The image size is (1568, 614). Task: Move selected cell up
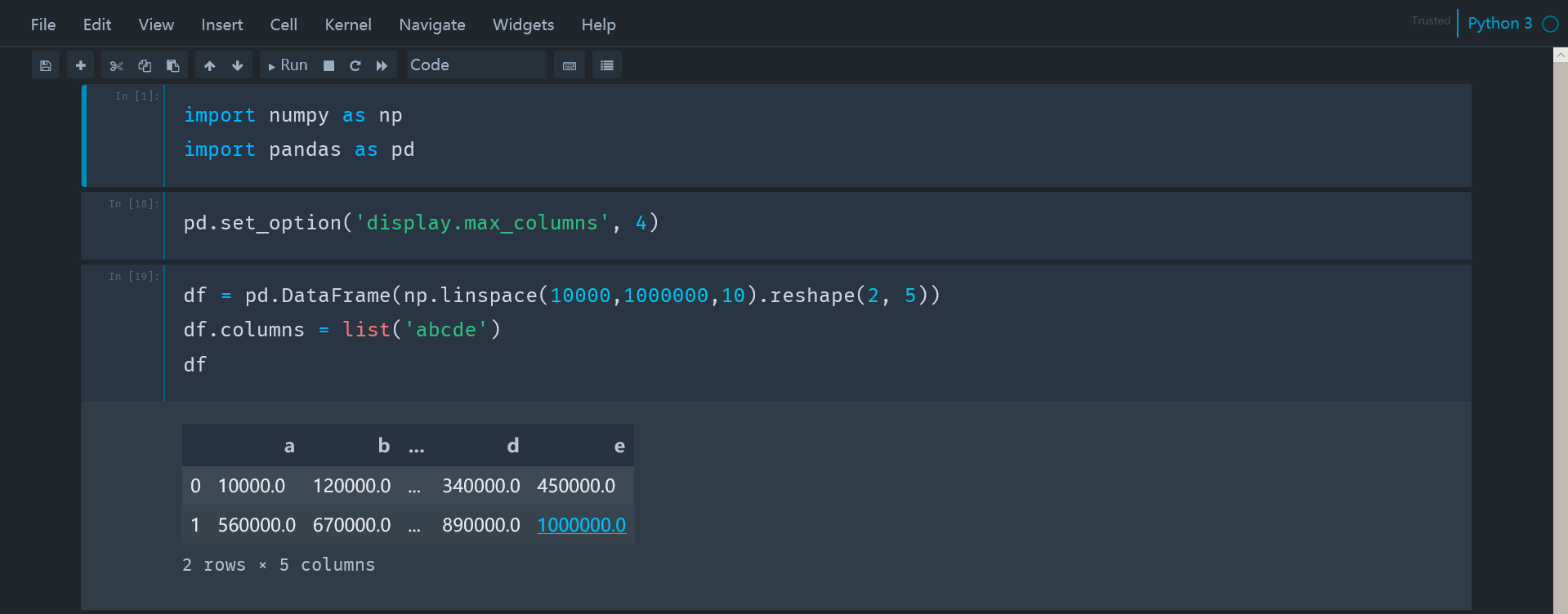click(210, 65)
